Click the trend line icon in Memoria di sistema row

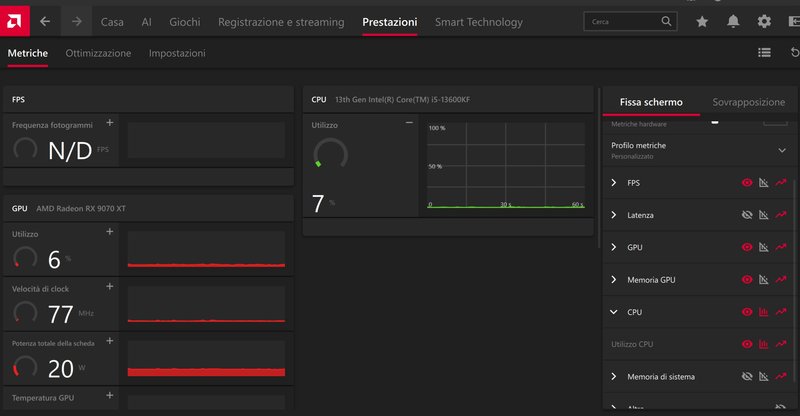pyautogui.click(x=781, y=377)
